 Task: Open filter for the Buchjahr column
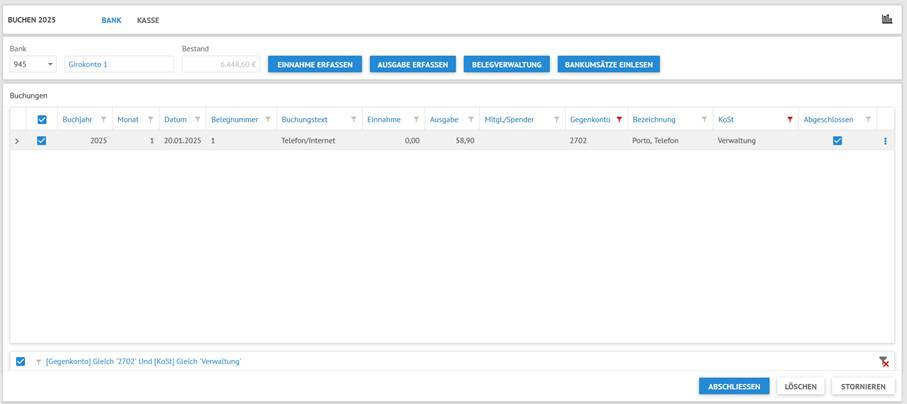103,120
